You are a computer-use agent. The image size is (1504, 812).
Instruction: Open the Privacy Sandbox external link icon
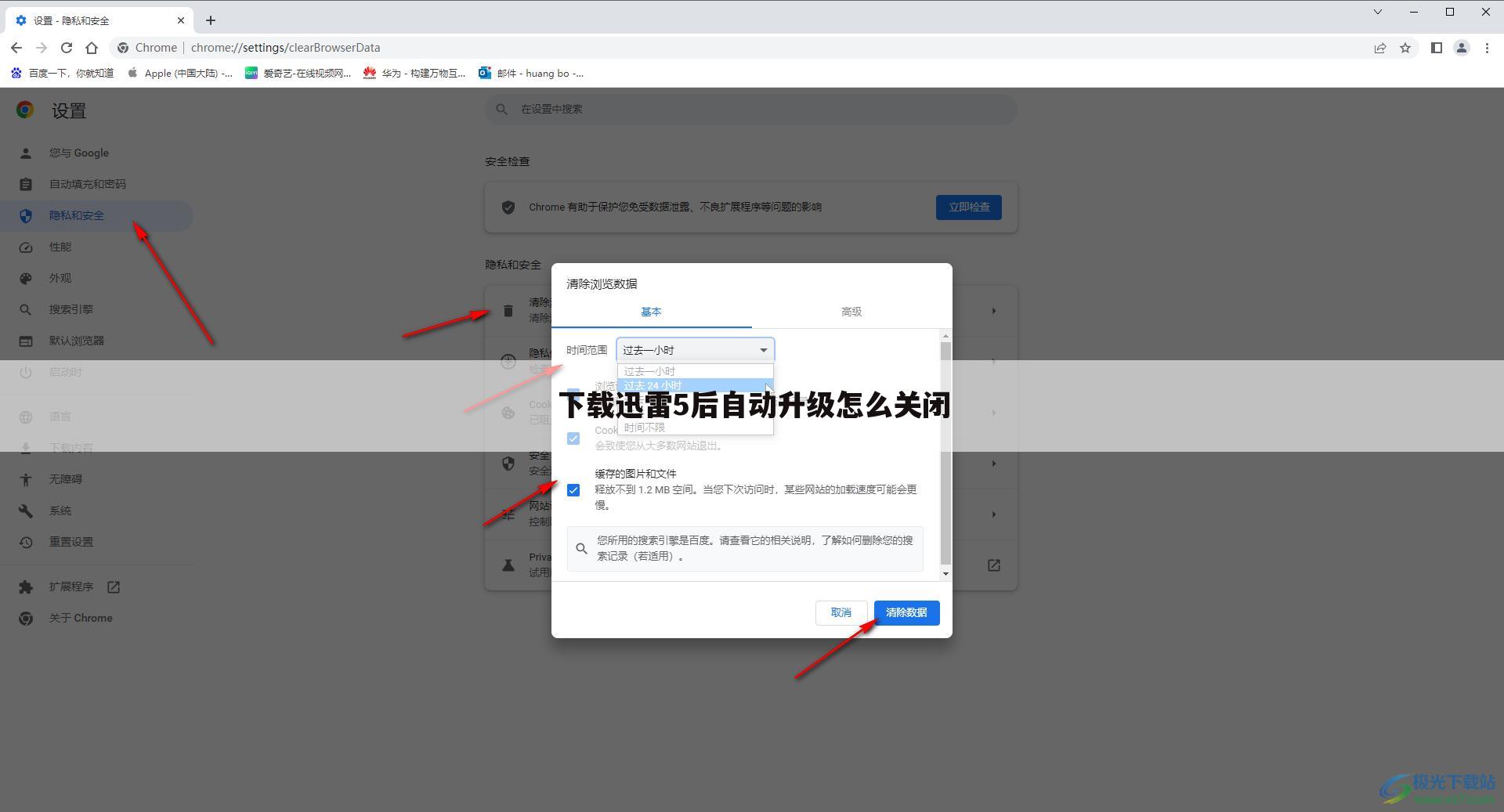(x=993, y=565)
